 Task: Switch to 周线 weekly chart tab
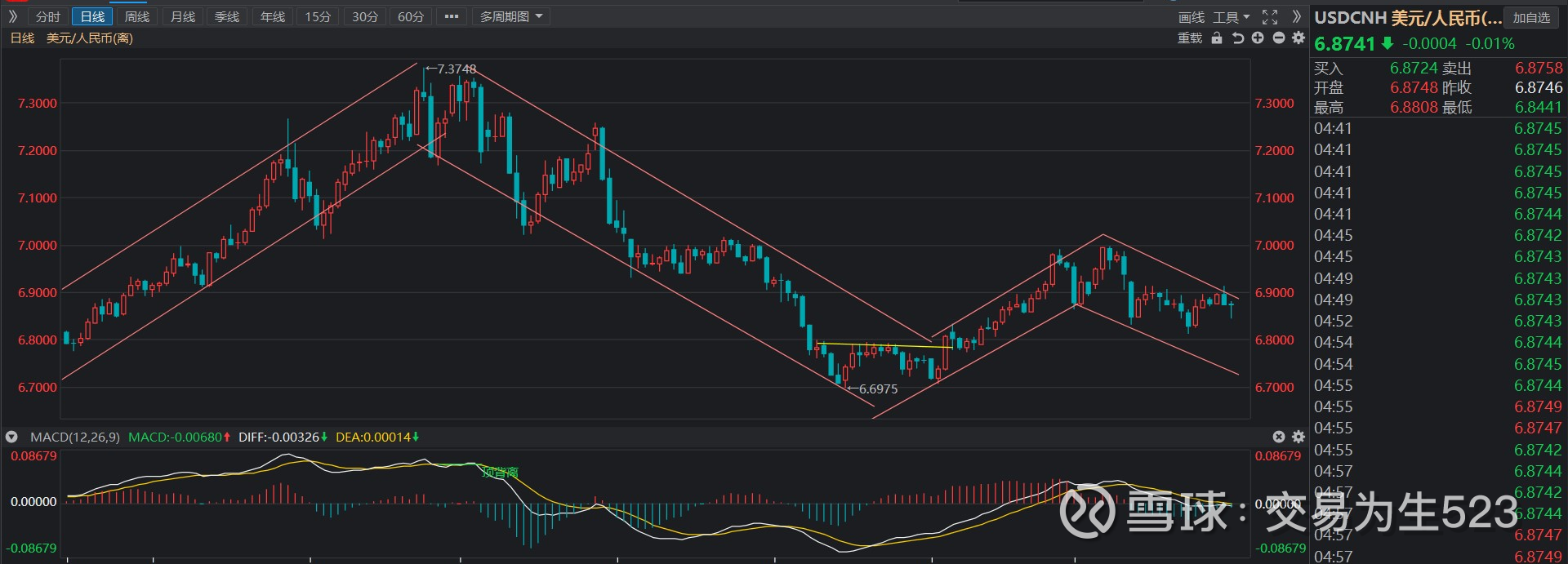pos(137,16)
